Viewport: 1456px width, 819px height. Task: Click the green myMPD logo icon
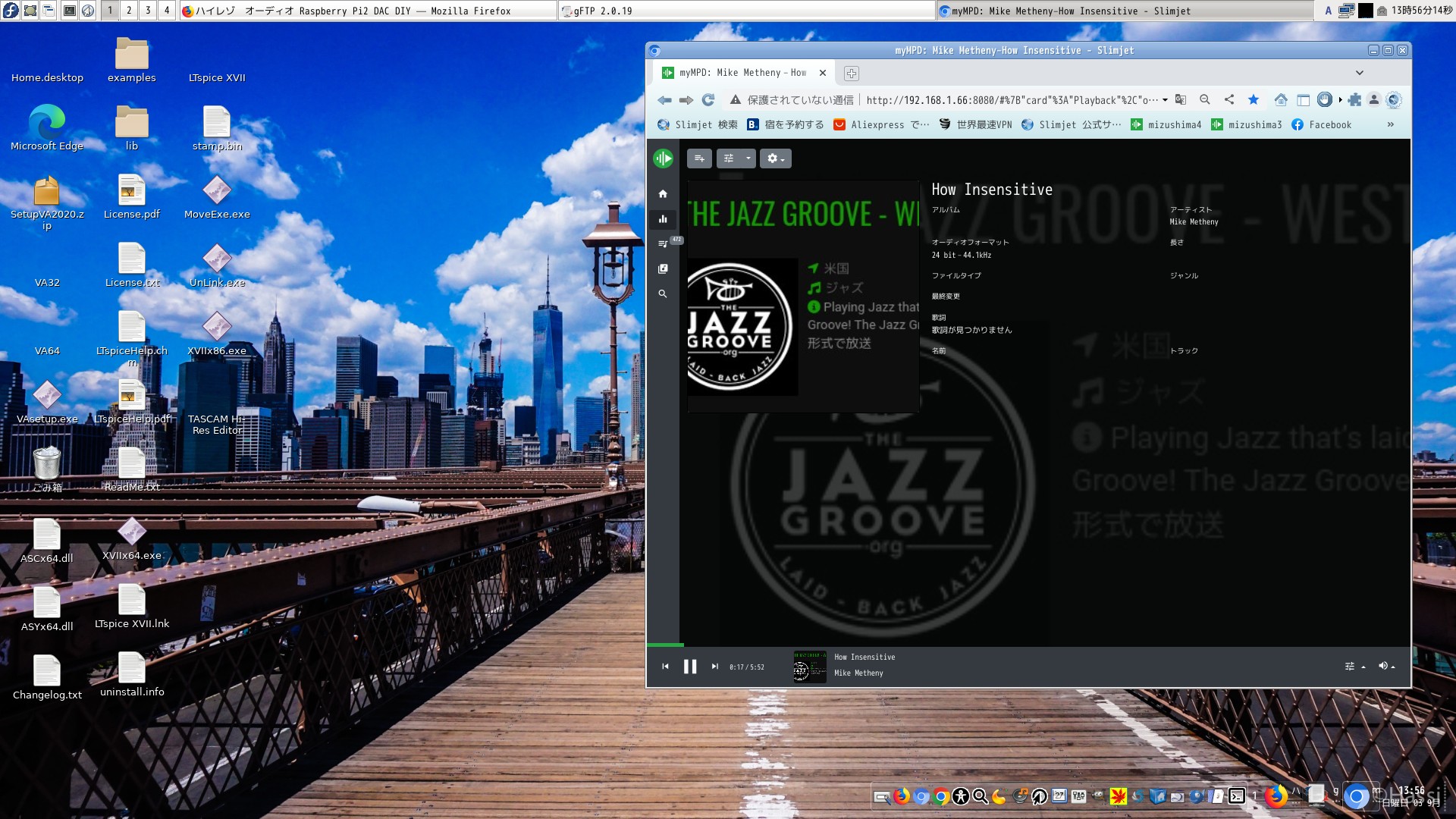[x=663, y=158]
